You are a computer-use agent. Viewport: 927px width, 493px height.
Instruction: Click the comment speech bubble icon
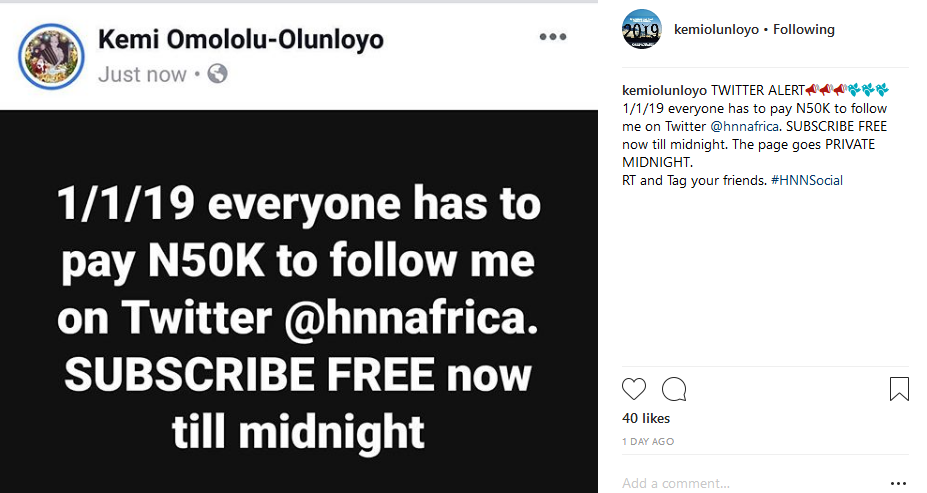tap(674, 389)
